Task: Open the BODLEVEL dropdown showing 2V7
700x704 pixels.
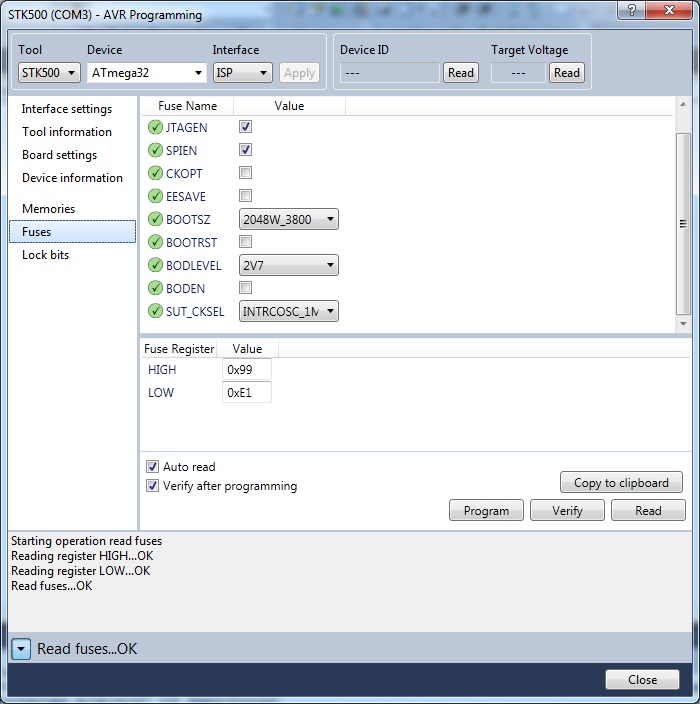Action: [x=289, y=265]
